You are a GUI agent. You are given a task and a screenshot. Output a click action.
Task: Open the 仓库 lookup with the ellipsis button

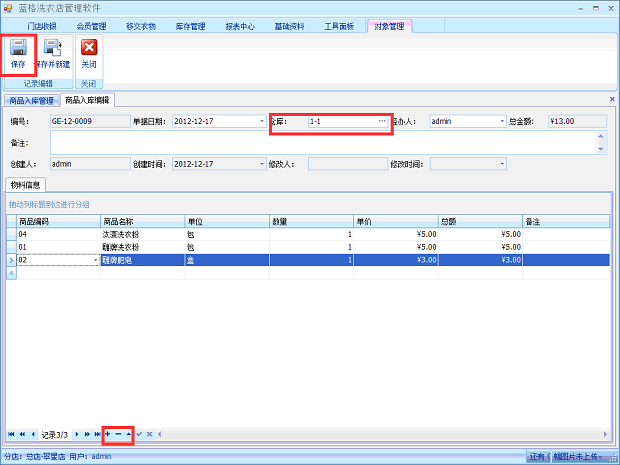(382, 121)
